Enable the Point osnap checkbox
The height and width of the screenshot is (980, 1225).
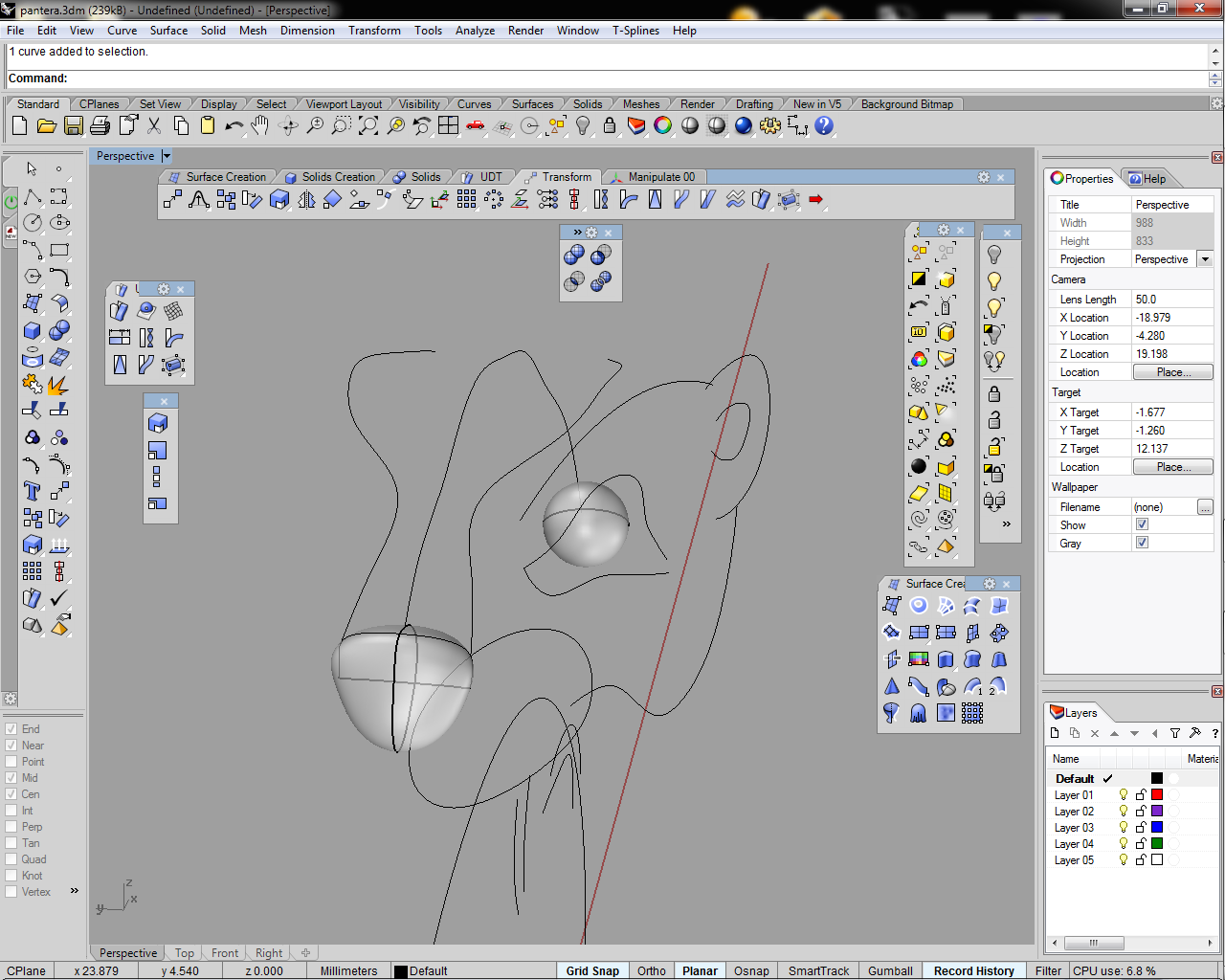[x=11, y=762]
